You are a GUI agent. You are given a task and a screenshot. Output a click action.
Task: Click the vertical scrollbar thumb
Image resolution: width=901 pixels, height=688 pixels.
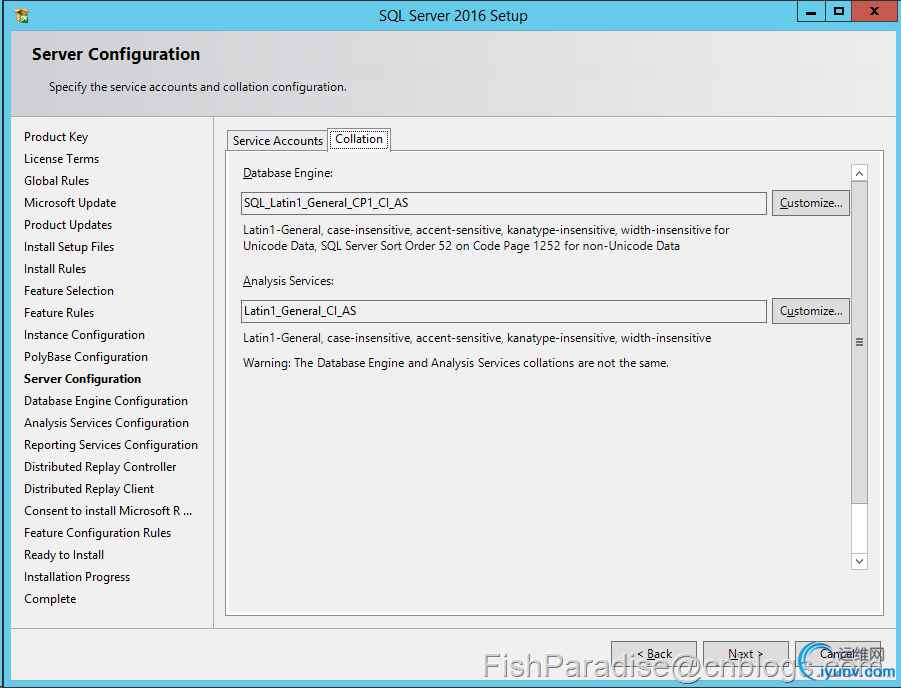click(x=859, y=343)
